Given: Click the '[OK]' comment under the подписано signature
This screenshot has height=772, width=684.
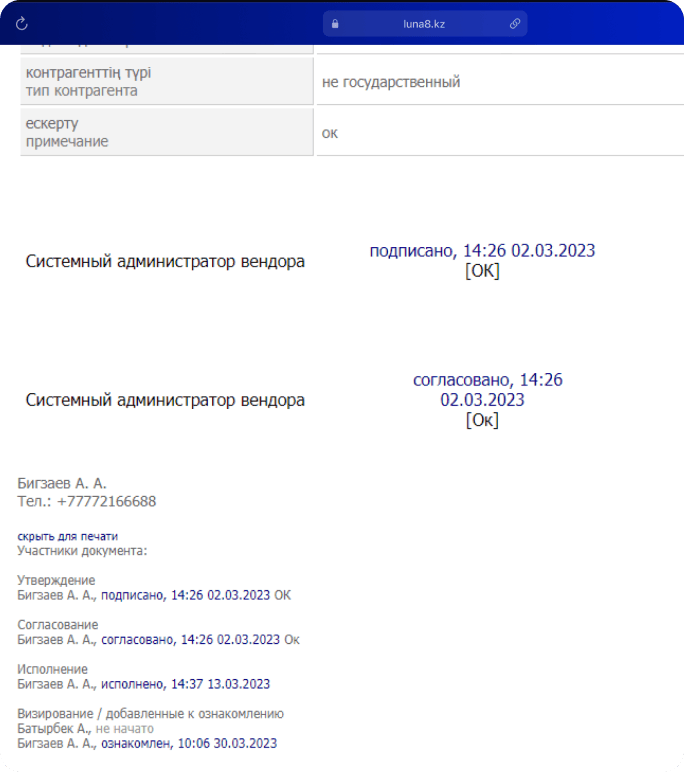Looking at the screenshot, I should coord(482,271).
